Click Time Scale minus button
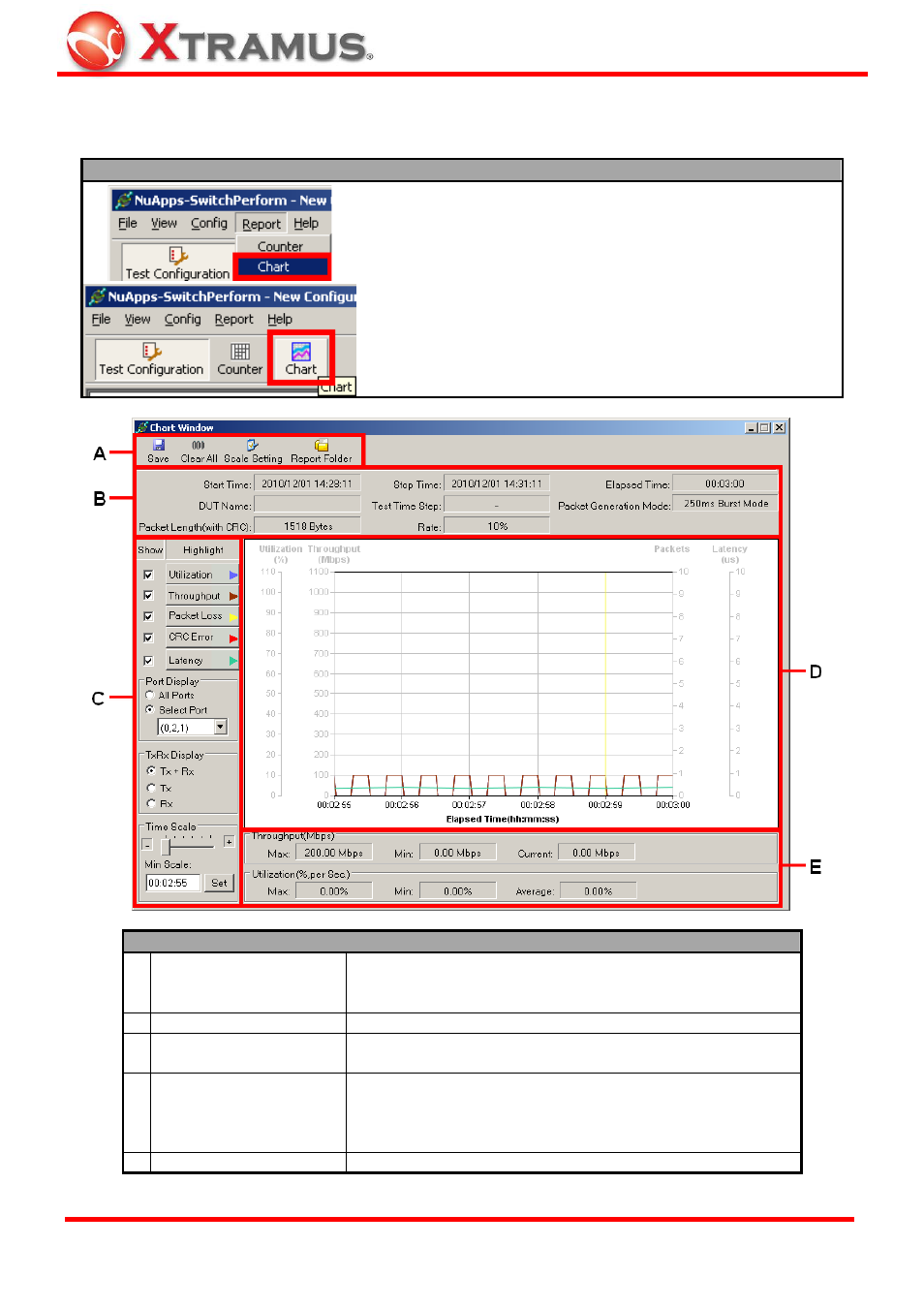924x1308 pixels. point(147,843)
